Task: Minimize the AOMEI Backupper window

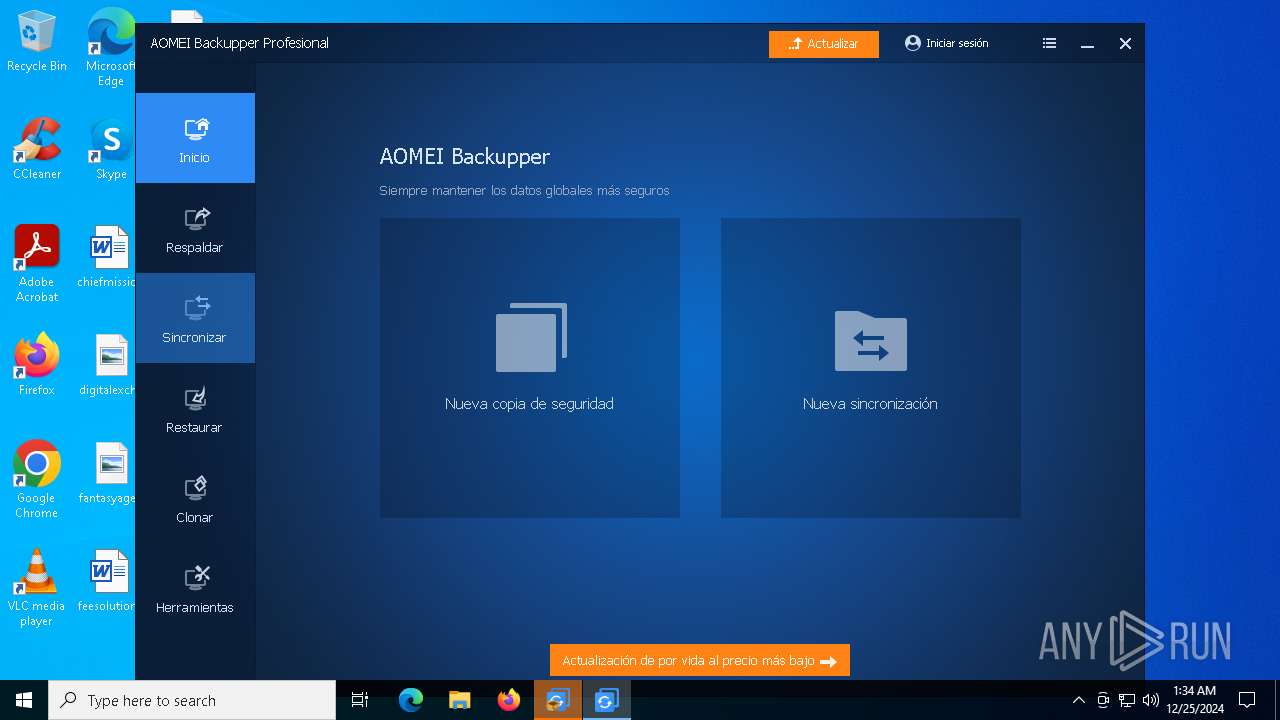Action: tap(1087, 44)
